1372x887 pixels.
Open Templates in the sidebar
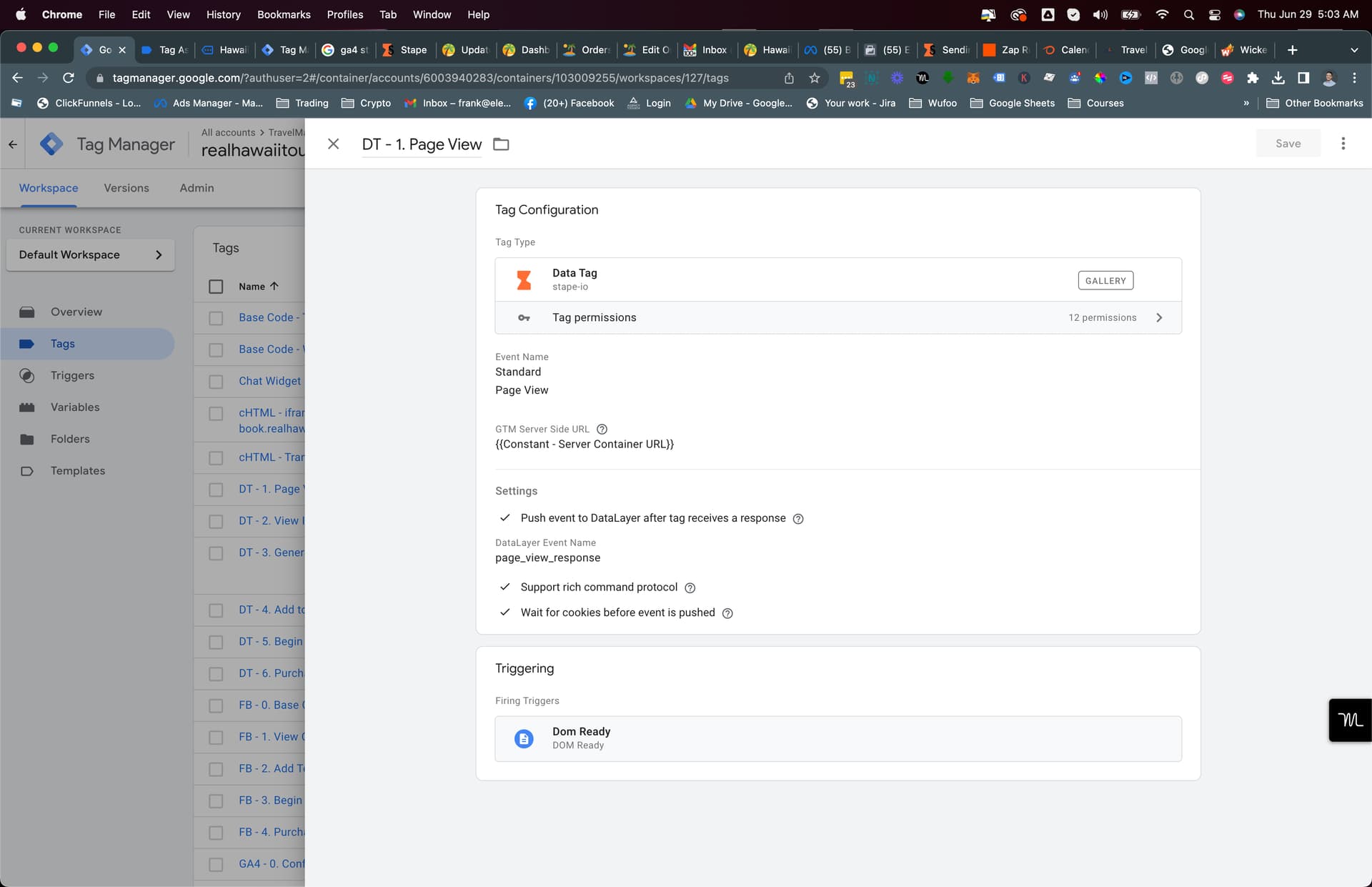(78, 470)
